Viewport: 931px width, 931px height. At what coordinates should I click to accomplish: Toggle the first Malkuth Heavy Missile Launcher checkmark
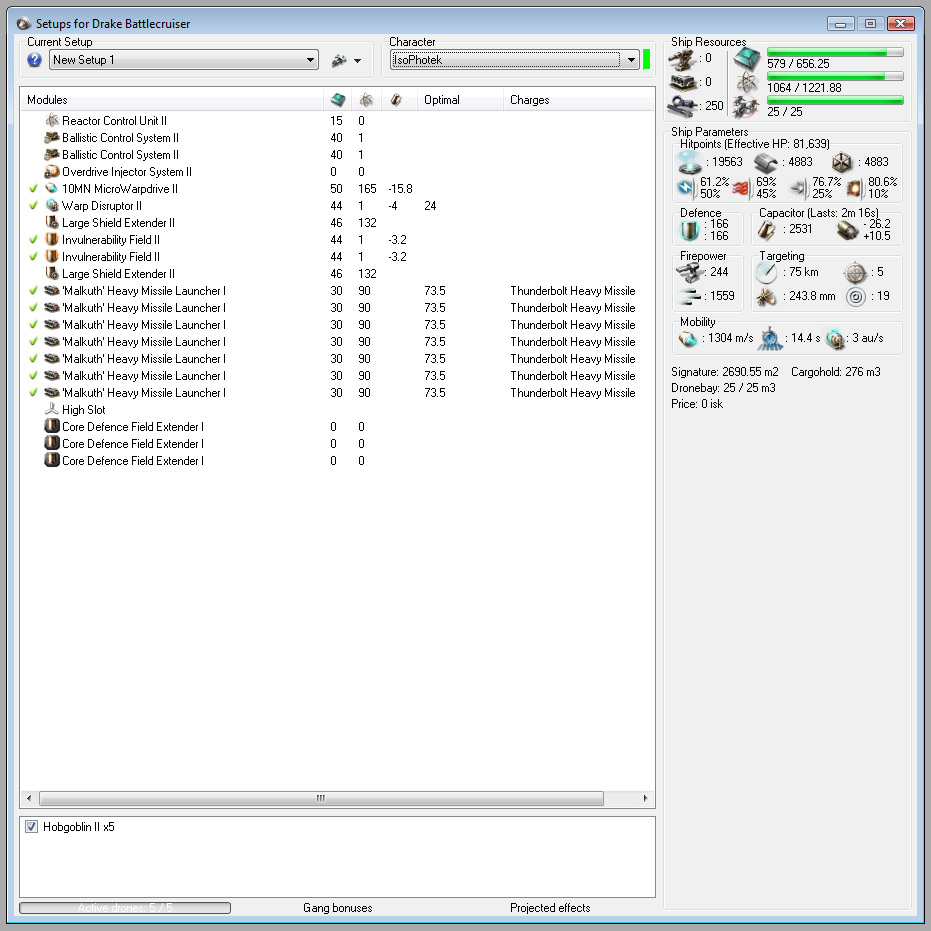point(33,291)
